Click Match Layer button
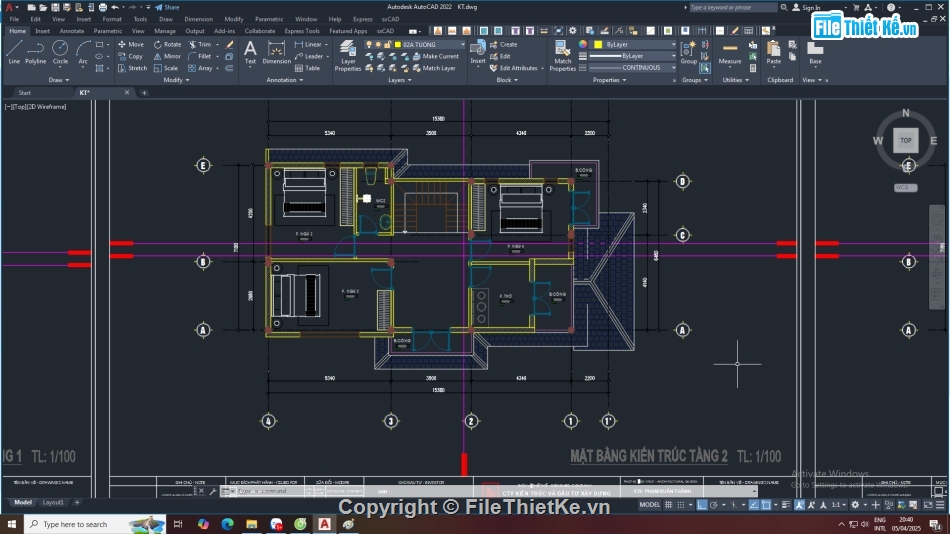Image resolution: width=950 pixels, height=534 pixels. click(434, 68)
